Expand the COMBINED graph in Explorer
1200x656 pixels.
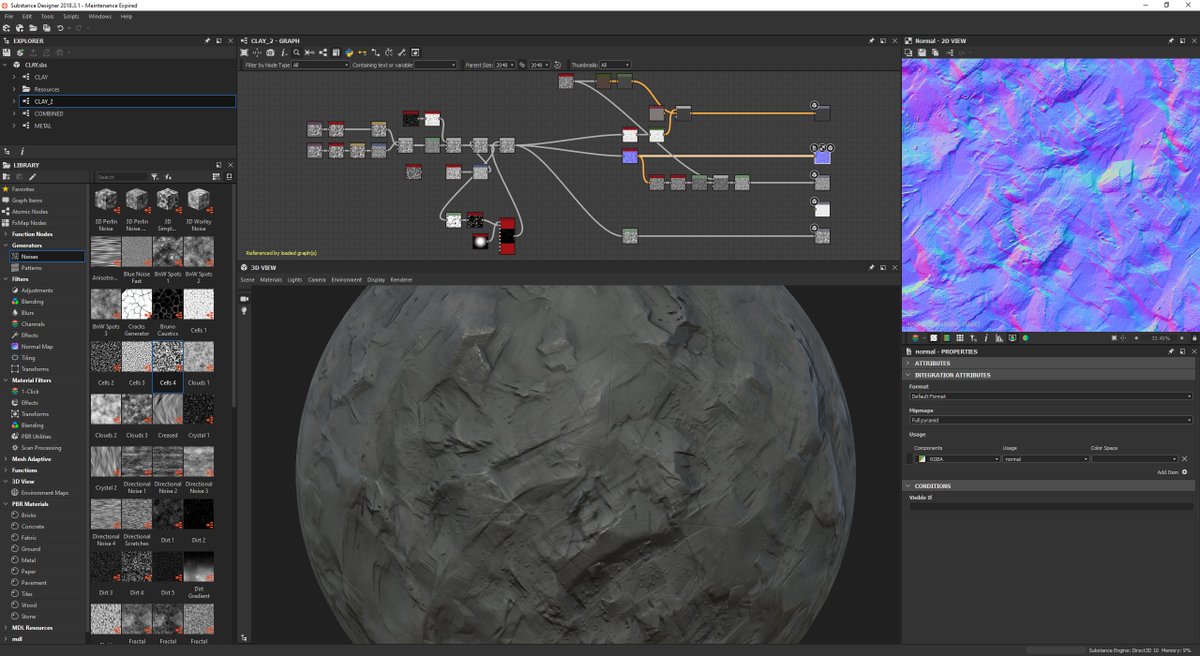pyautogui.click(x=14, y=114)
